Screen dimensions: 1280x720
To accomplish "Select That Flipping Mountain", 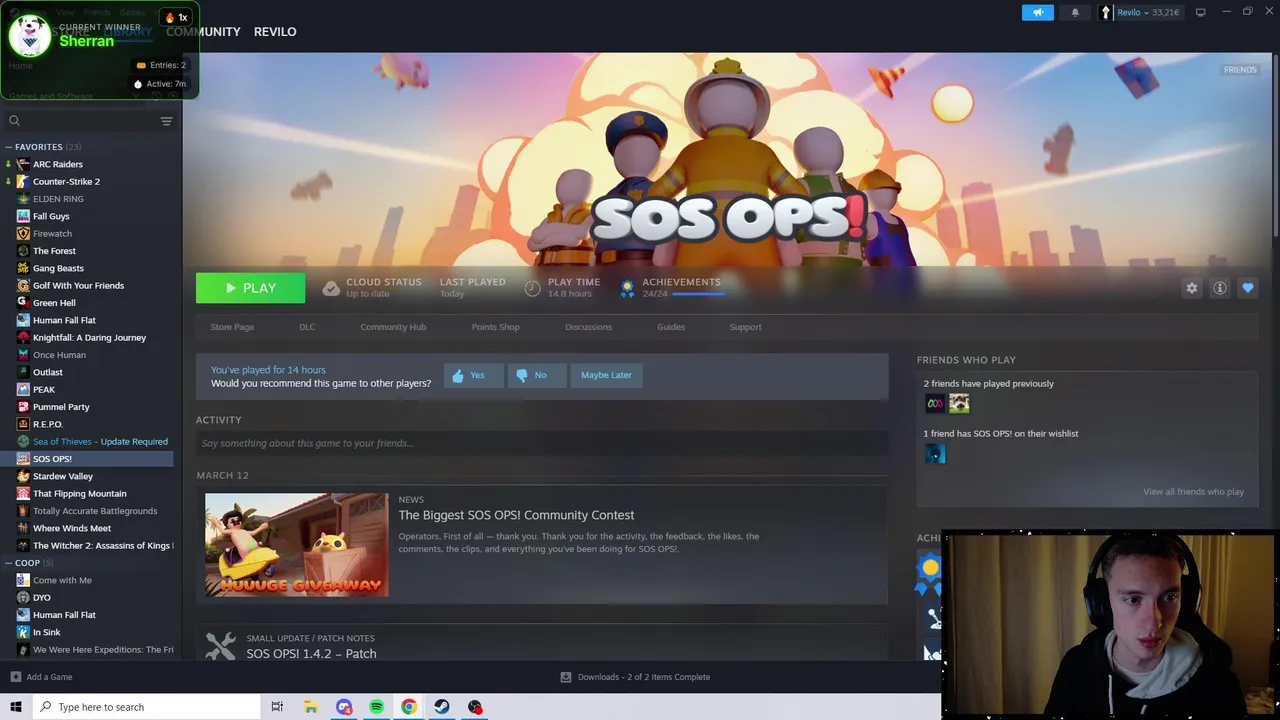I will click(x=79, y=493).
